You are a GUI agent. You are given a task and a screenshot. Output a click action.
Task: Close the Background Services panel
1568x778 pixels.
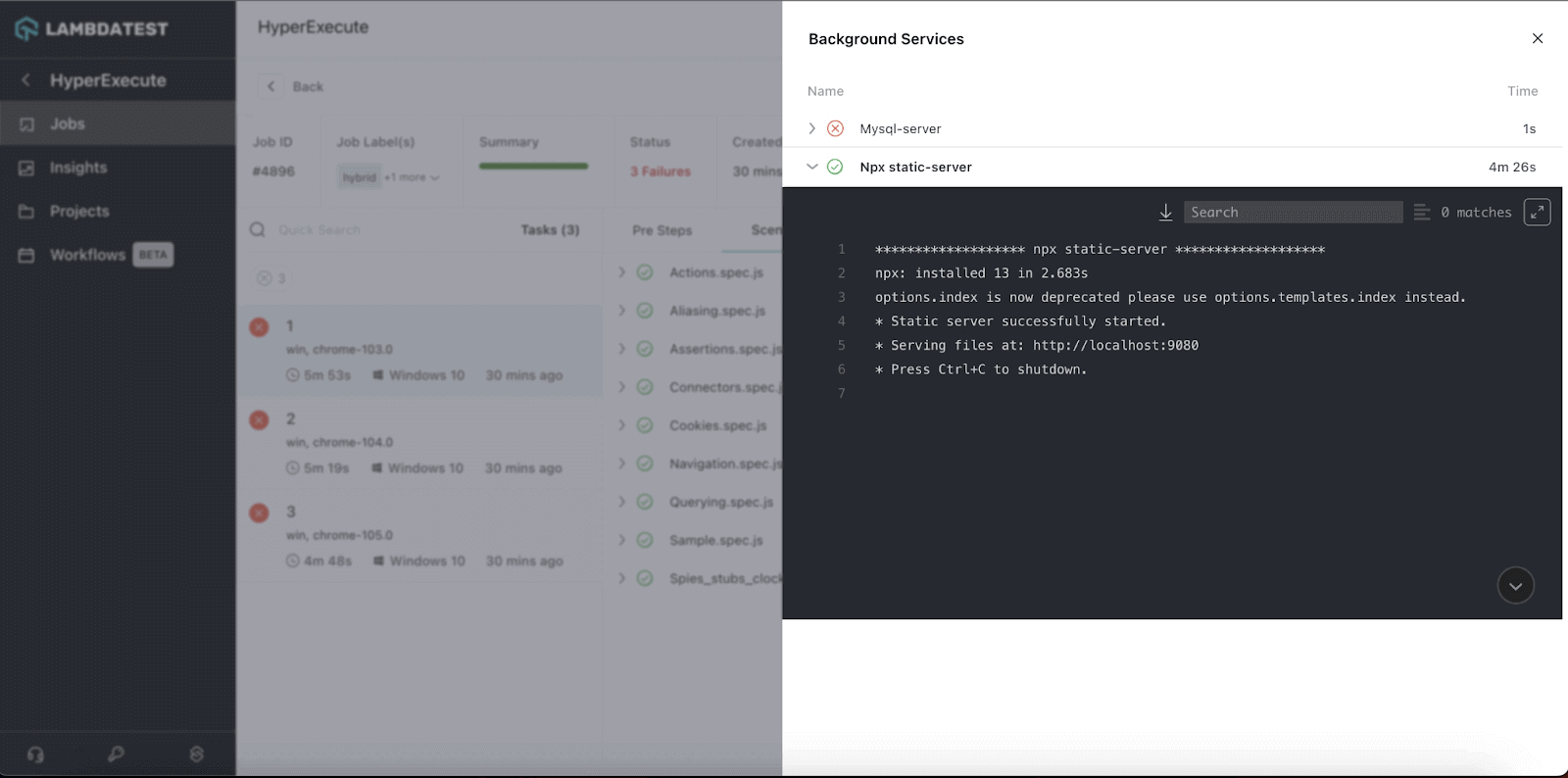pos(1537,39)
